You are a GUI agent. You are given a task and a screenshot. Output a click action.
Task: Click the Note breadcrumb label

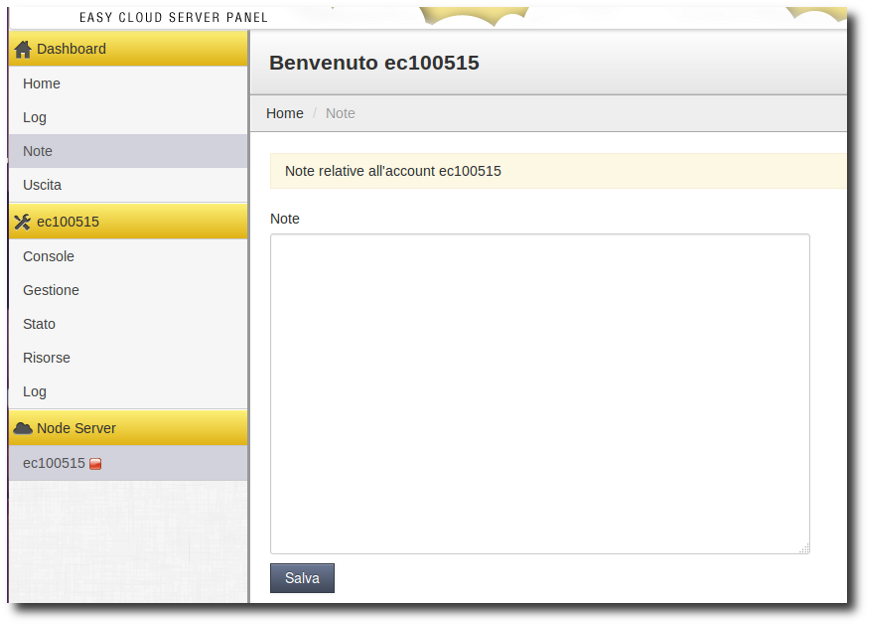coord(340,113)
